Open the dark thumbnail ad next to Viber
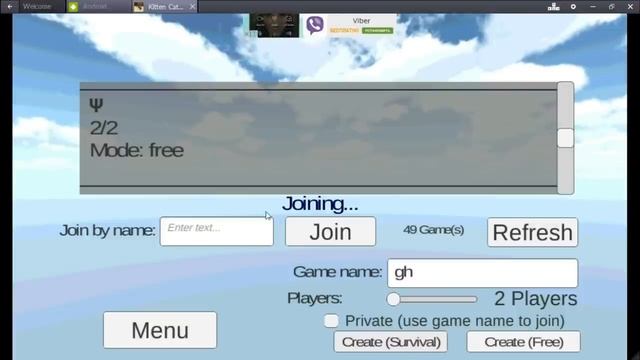 click(x=274, y=25)
